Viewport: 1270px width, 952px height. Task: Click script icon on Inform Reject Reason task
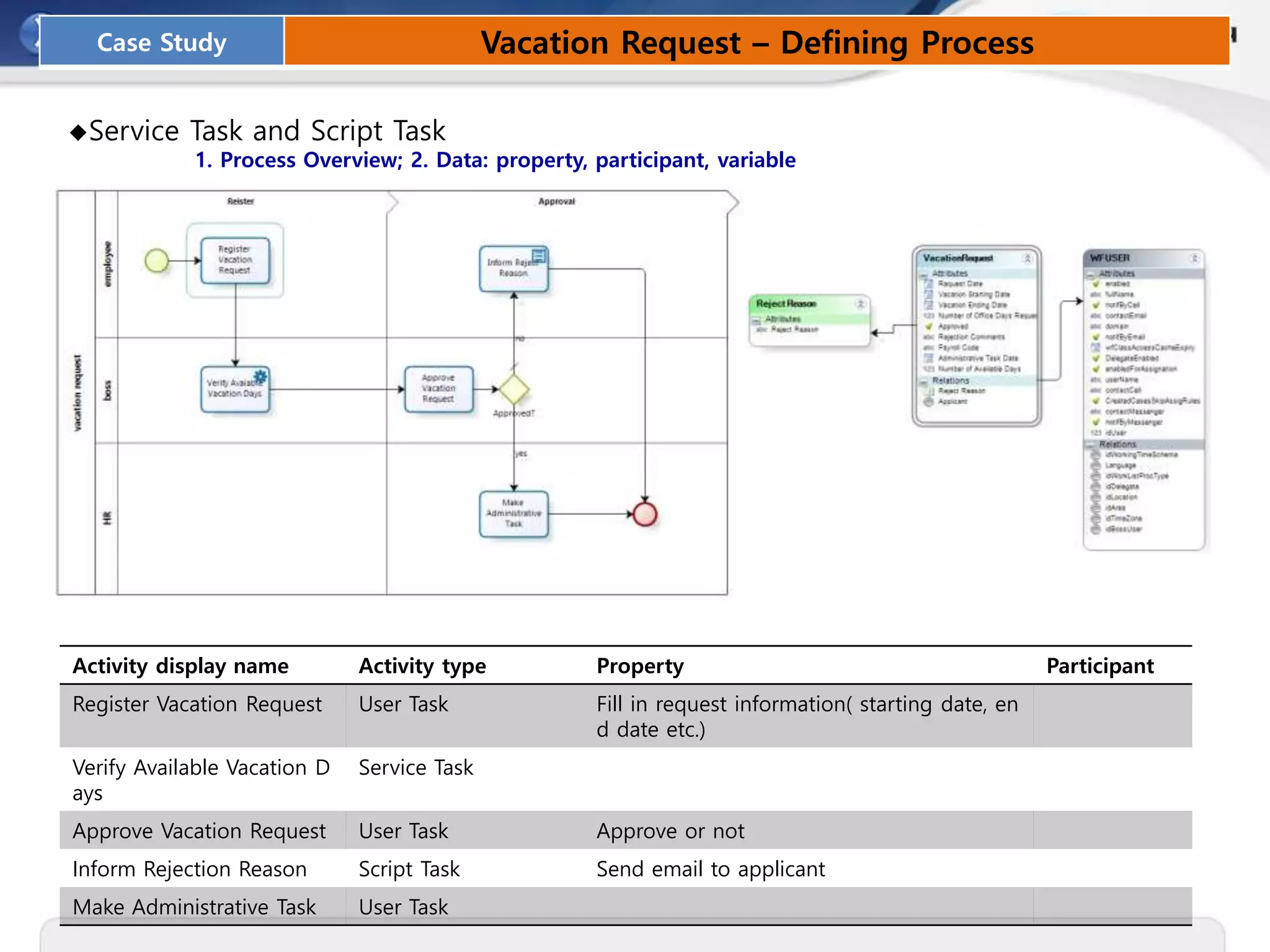pyautogui.click(x=540, y=255)
